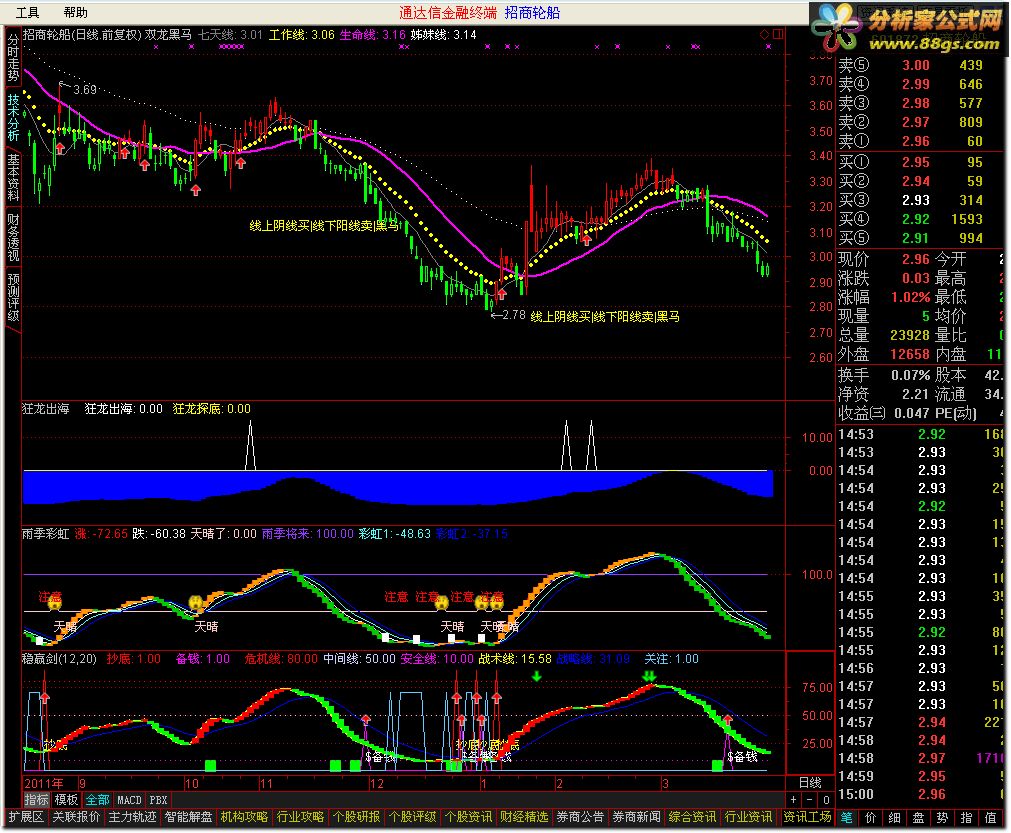Viewport: 1011px width, 833px height.
Task: Select the 细 panel tab
Action: tap(894, 818)
